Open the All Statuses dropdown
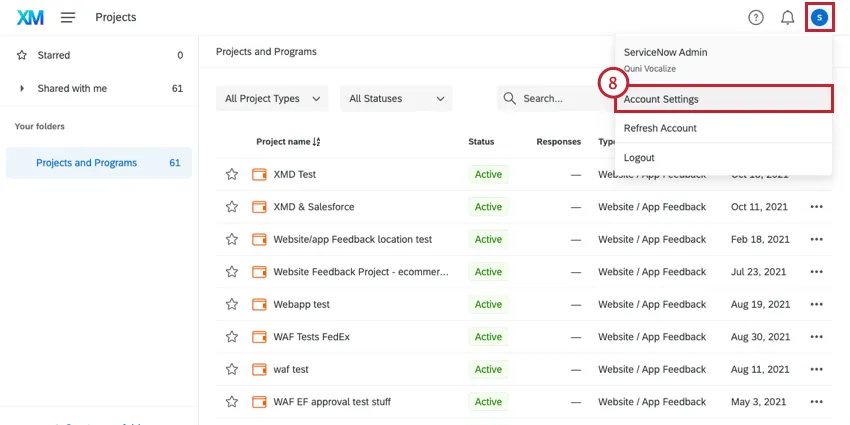 [396, 99]
